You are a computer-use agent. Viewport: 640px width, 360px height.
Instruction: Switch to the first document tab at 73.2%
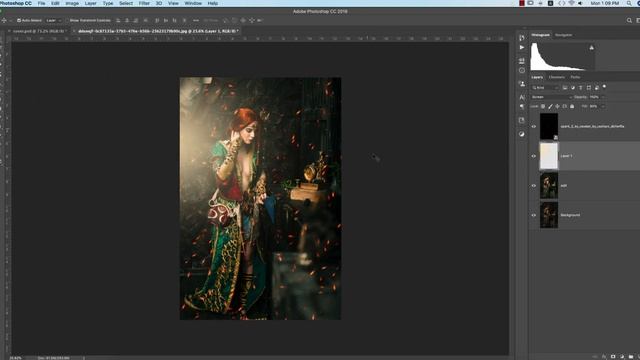[x=39, y=31]
